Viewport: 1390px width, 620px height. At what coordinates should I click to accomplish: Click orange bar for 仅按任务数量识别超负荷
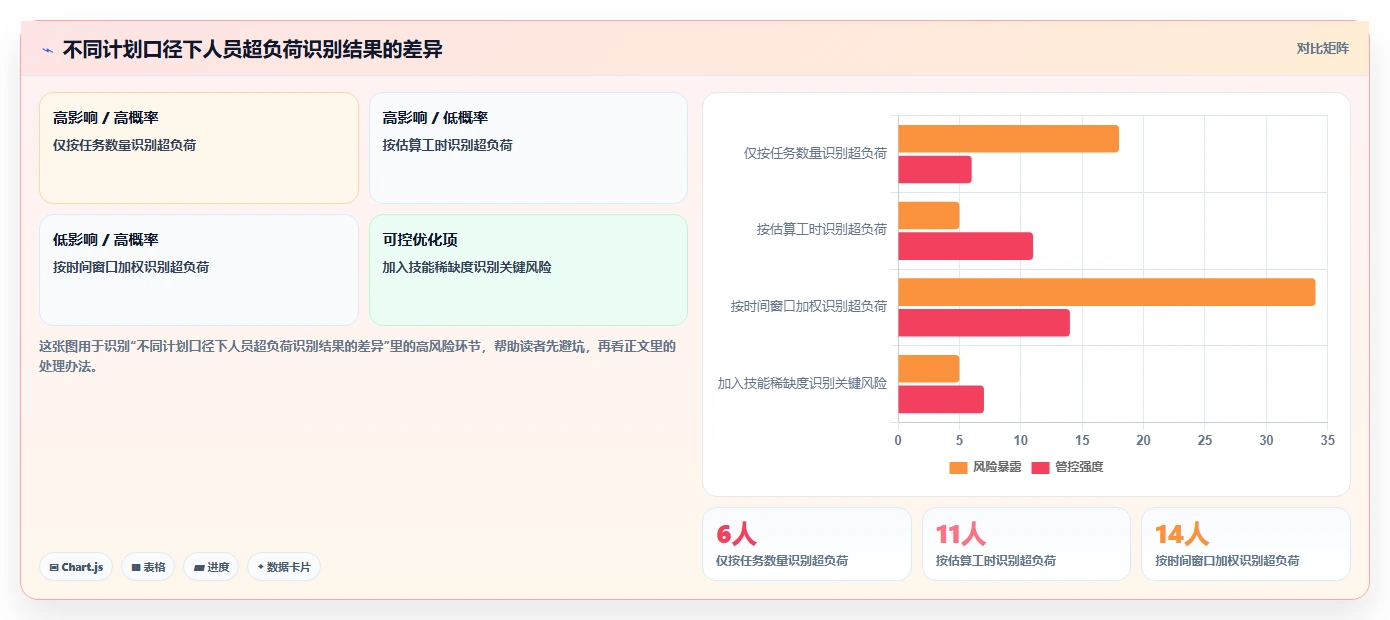(1008, 139)
